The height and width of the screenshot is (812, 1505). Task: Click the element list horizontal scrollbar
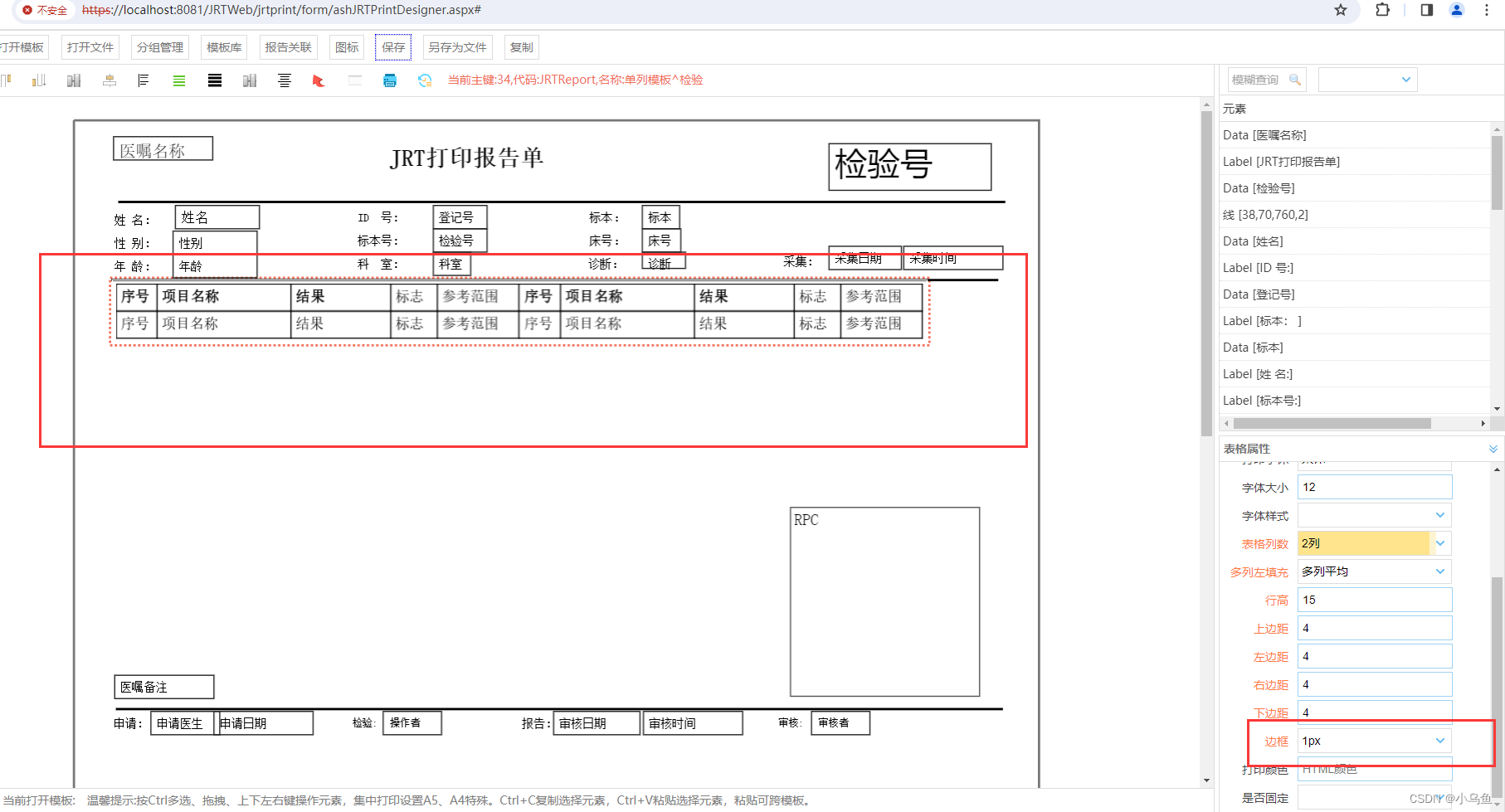tap(1332, 423)
